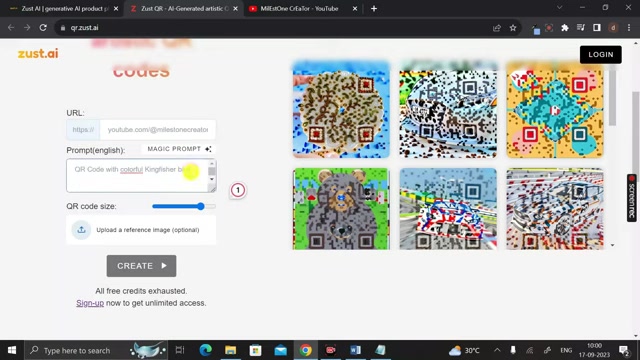Viewport: 640px width, 360px height.
Task: Open Word from the taskbar
Action: pyautogui.click(x=355, y=350)
